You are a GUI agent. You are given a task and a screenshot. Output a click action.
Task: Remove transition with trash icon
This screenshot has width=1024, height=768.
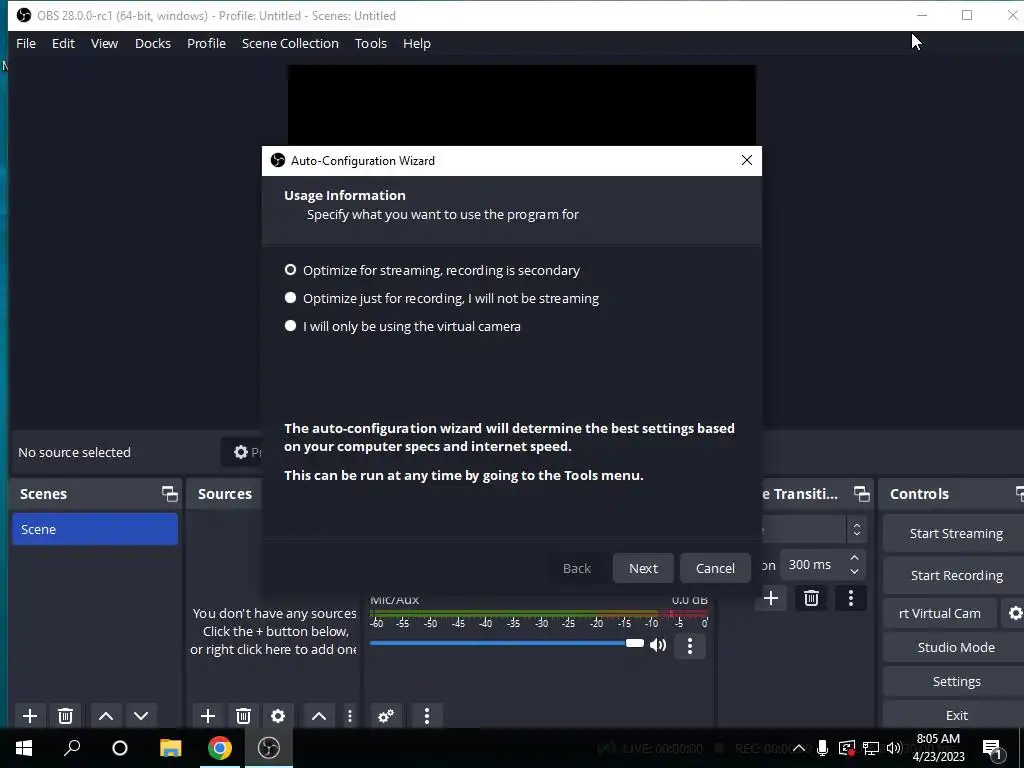(811, 598)
